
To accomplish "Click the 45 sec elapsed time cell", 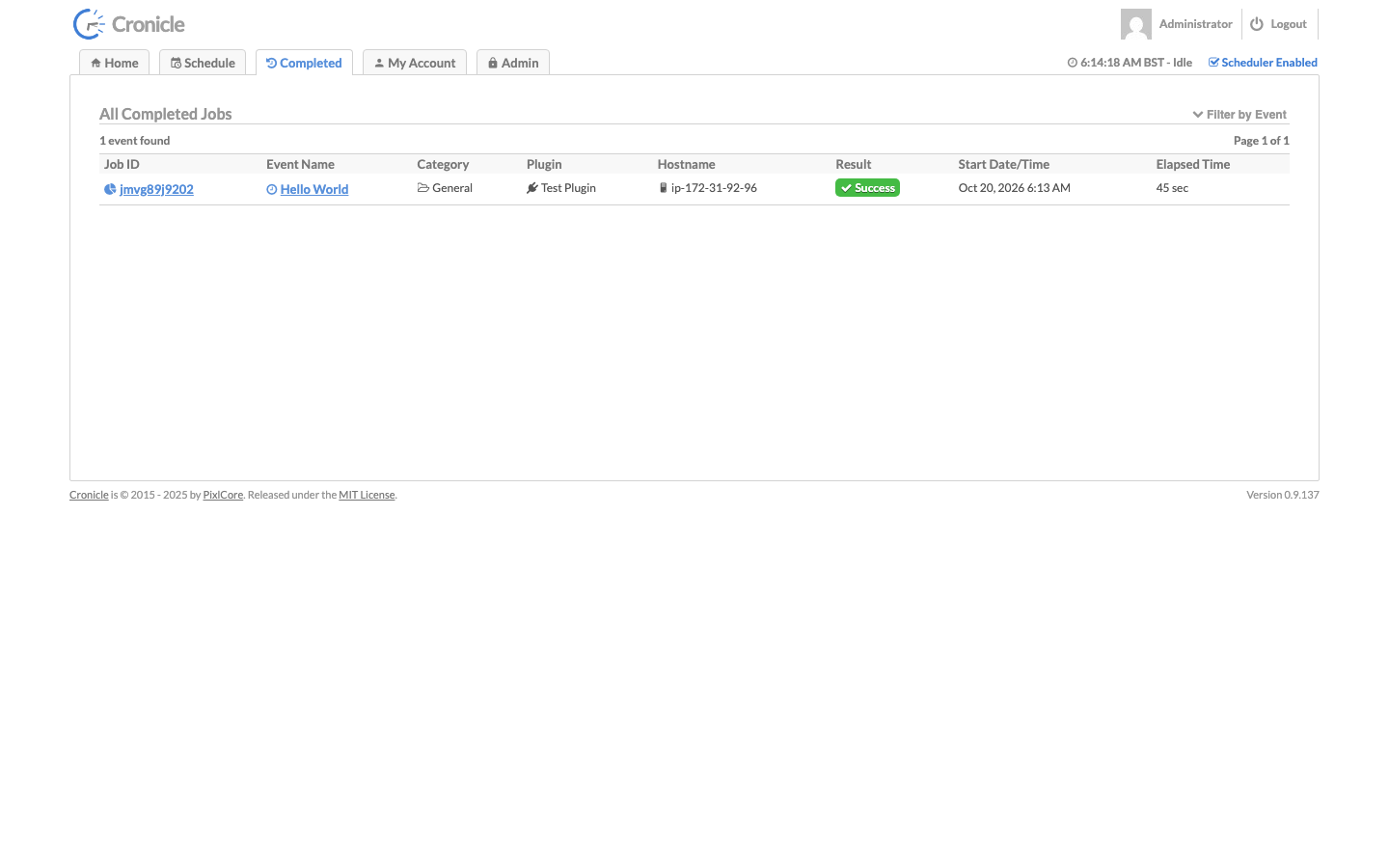I will coord(1172,188).
